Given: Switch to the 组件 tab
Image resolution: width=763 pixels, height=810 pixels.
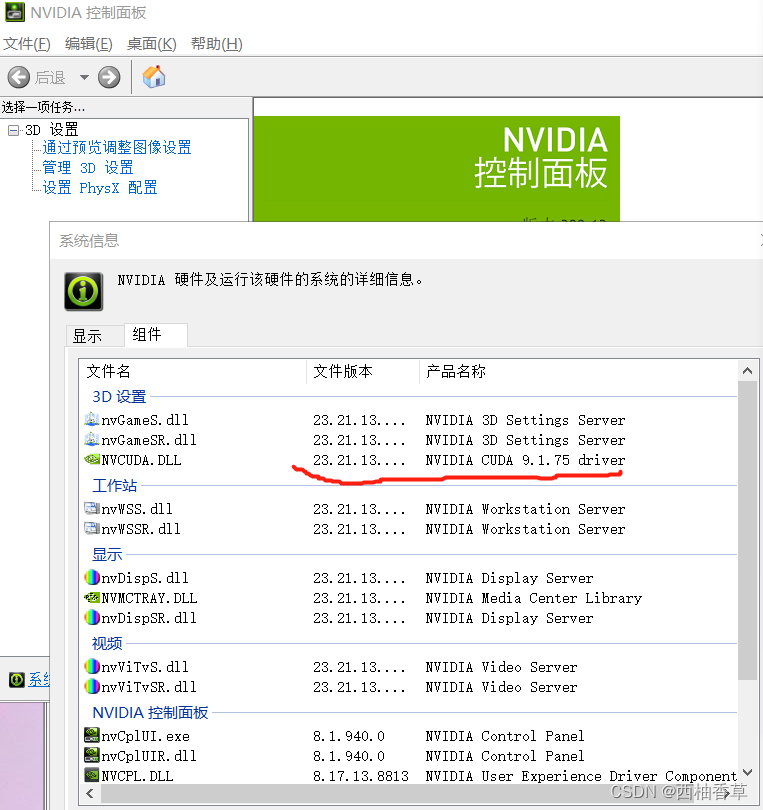Looking at the screenshot, I should [x=155, y=335].
